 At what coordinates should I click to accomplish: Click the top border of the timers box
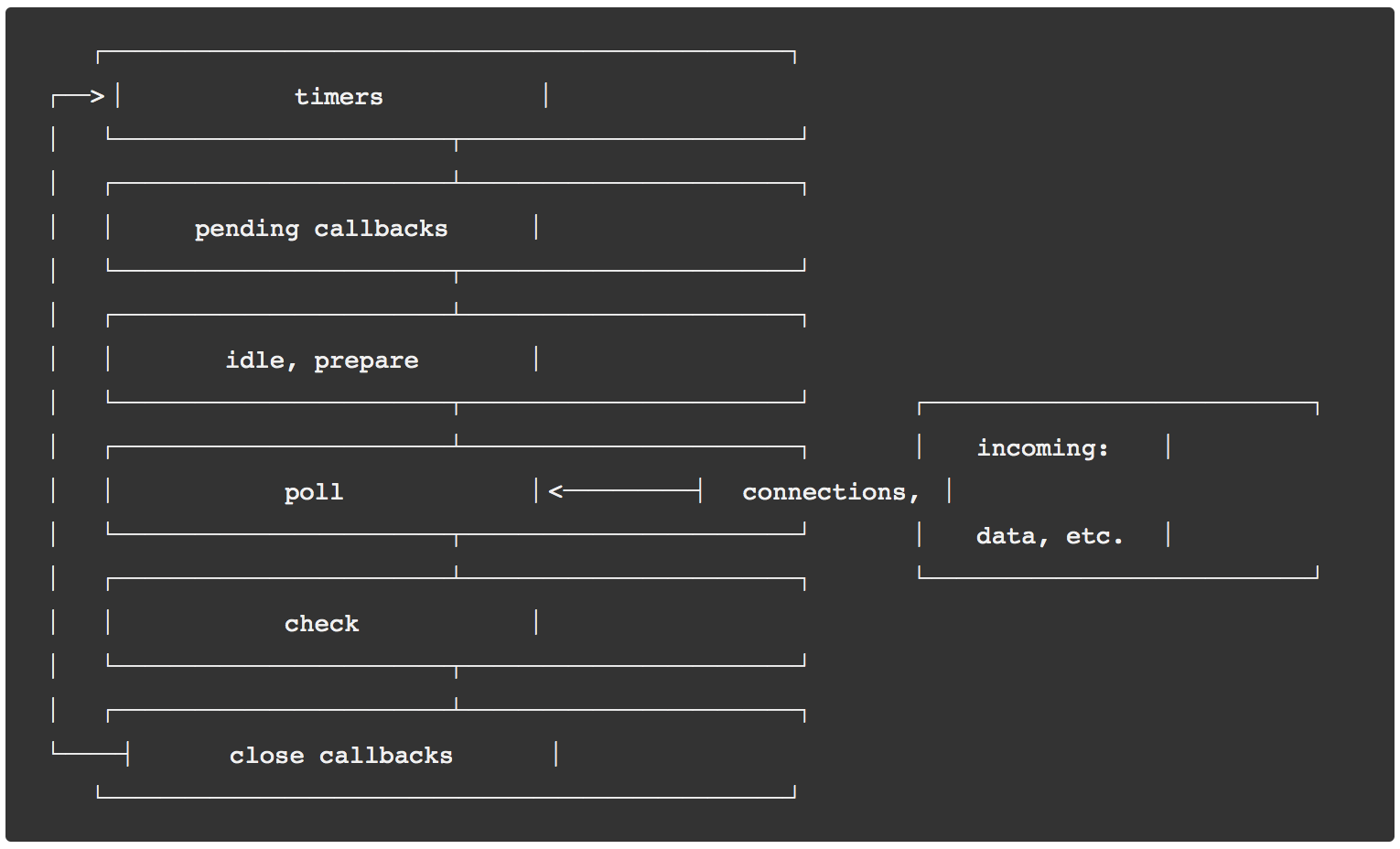point(446,51)
